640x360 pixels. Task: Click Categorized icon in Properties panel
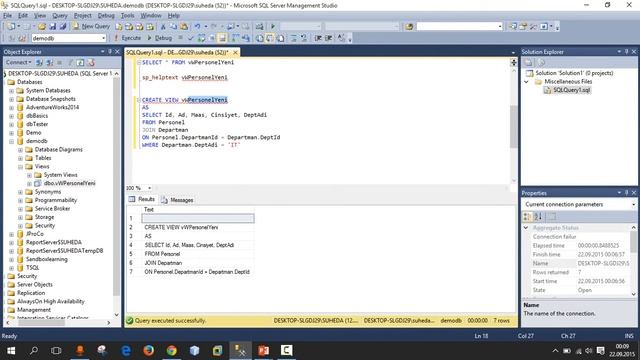527,216
